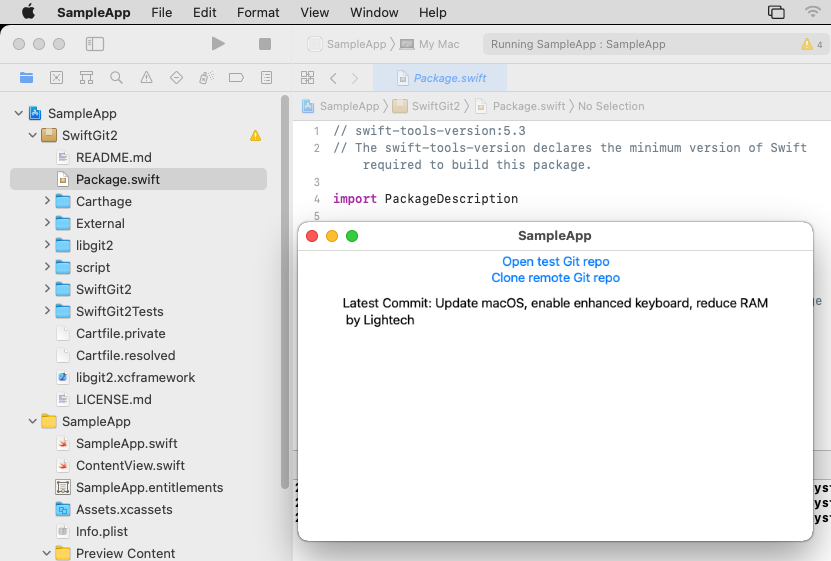Open the Help menu
Screen dimensions: 831x561
(433, 12)
